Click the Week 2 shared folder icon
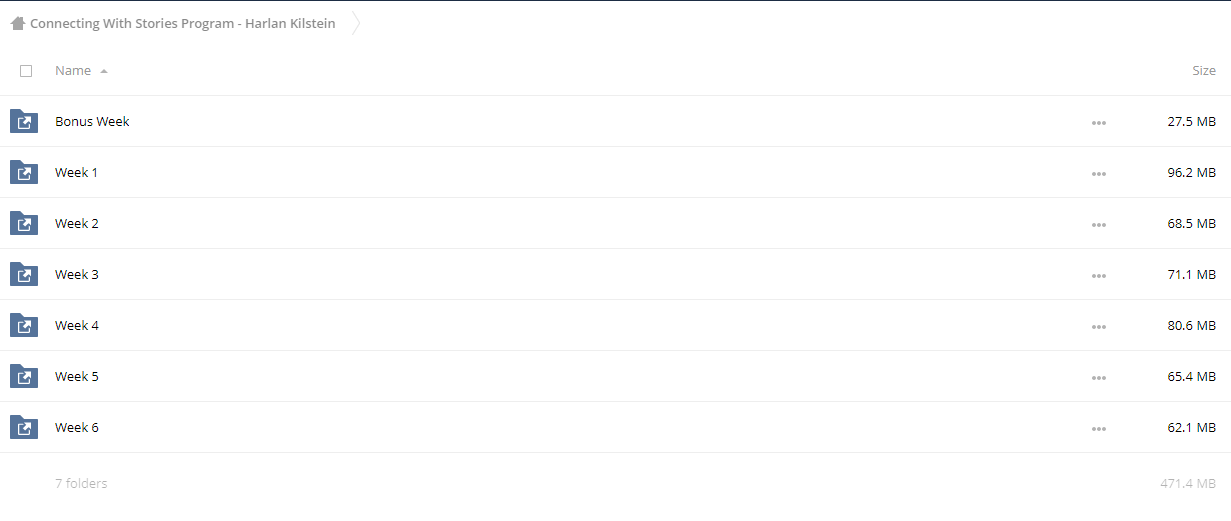Image resolution: width=1231 pixels, height=521 pixels. tap(24, 223)
